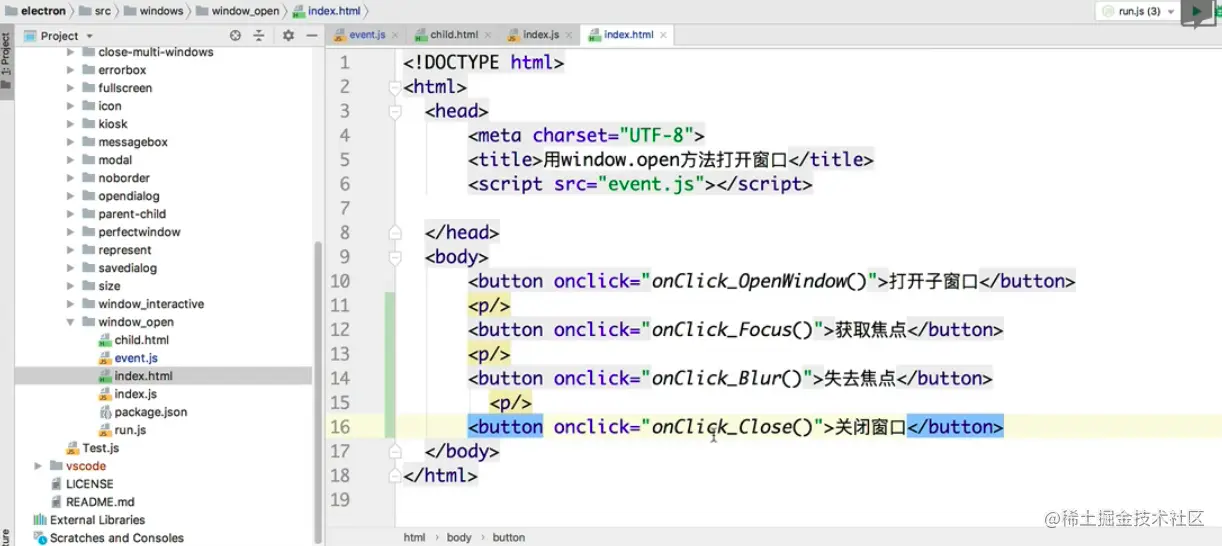Expand the errorbox folder arrow

point(71,70)
